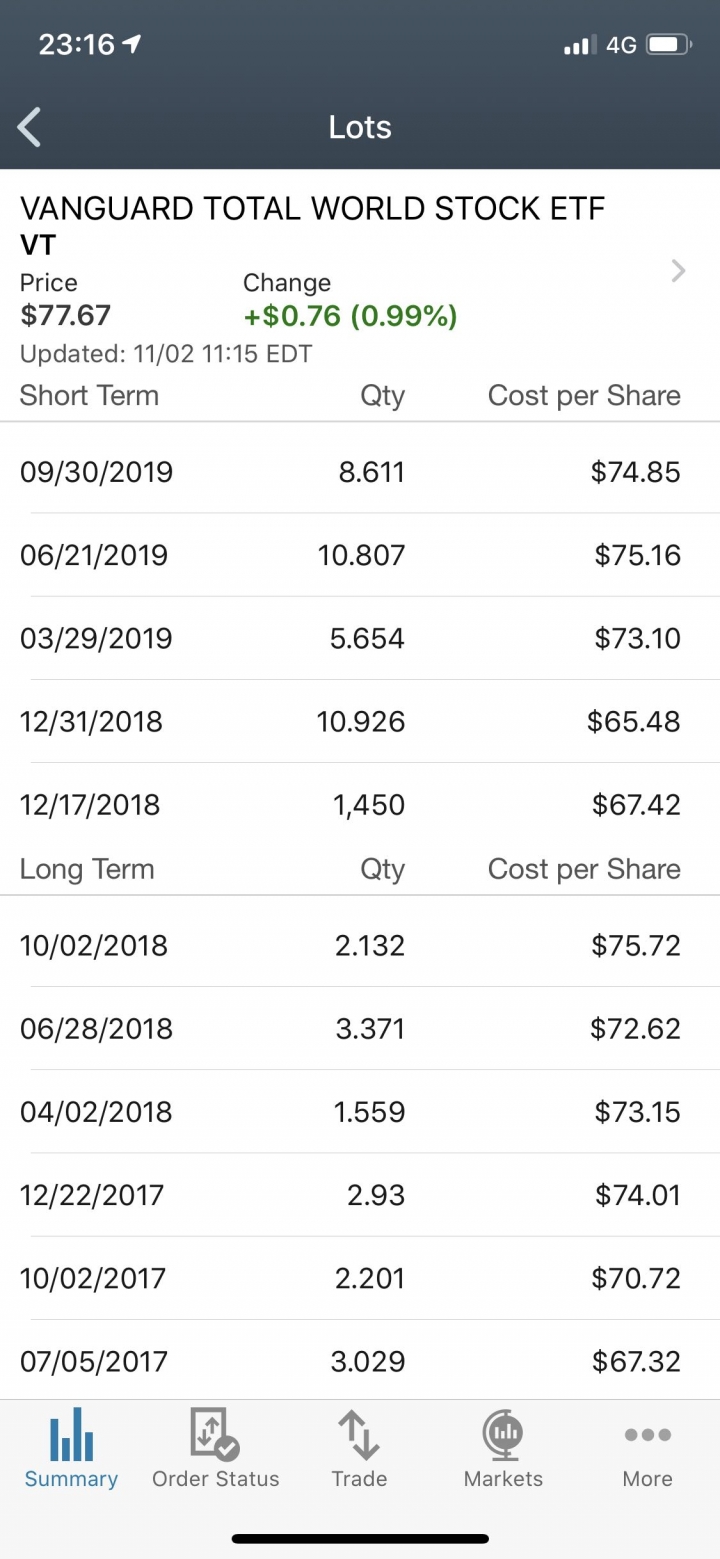Select the 12/22/2017 lot at $74.01
This screenshot has width=720, height=1559.
[x=360, y=1194]
